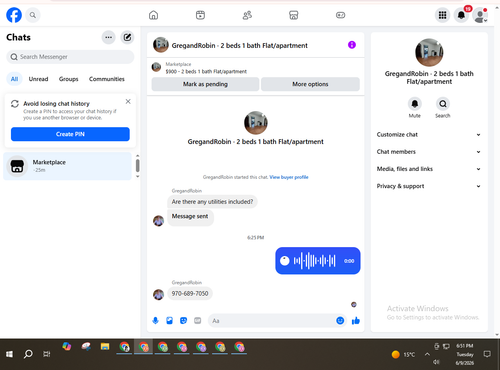Screen dimensions: 500x370
Task: Open the Gaming icon in top bar
Action: click(x=340, y=15)
